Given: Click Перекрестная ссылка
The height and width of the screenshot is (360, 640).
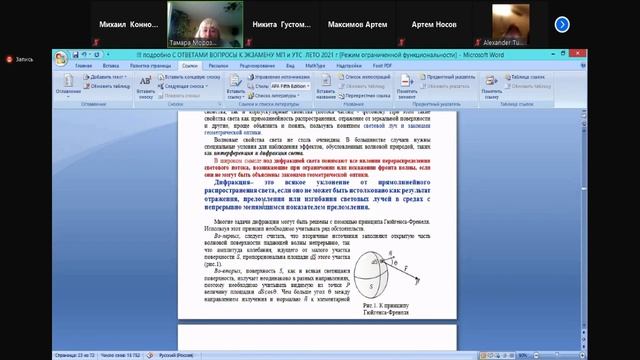Looking at the screenshot, I should 364,96.
